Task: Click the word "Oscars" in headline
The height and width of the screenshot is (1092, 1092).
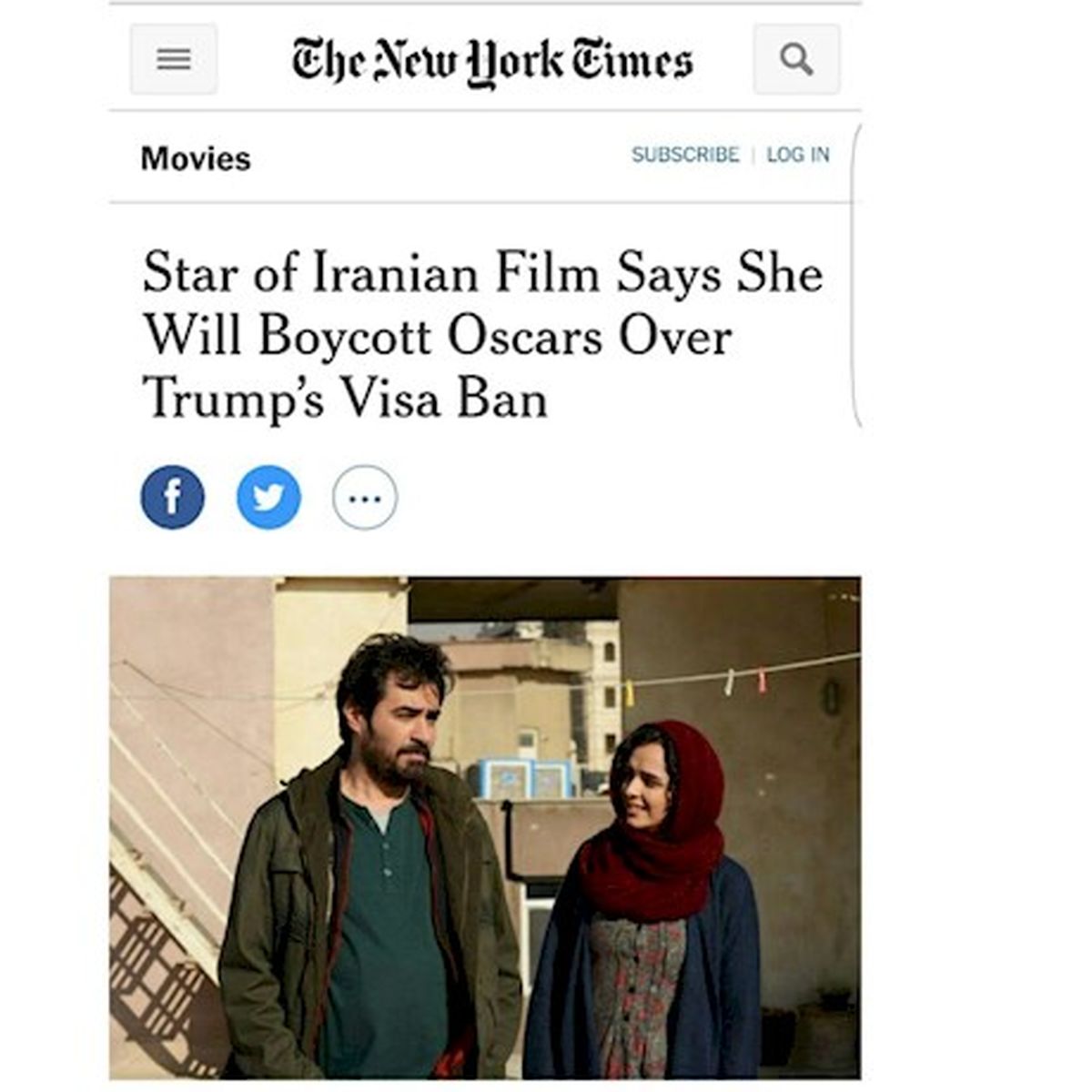Action: tap(525, 336)
